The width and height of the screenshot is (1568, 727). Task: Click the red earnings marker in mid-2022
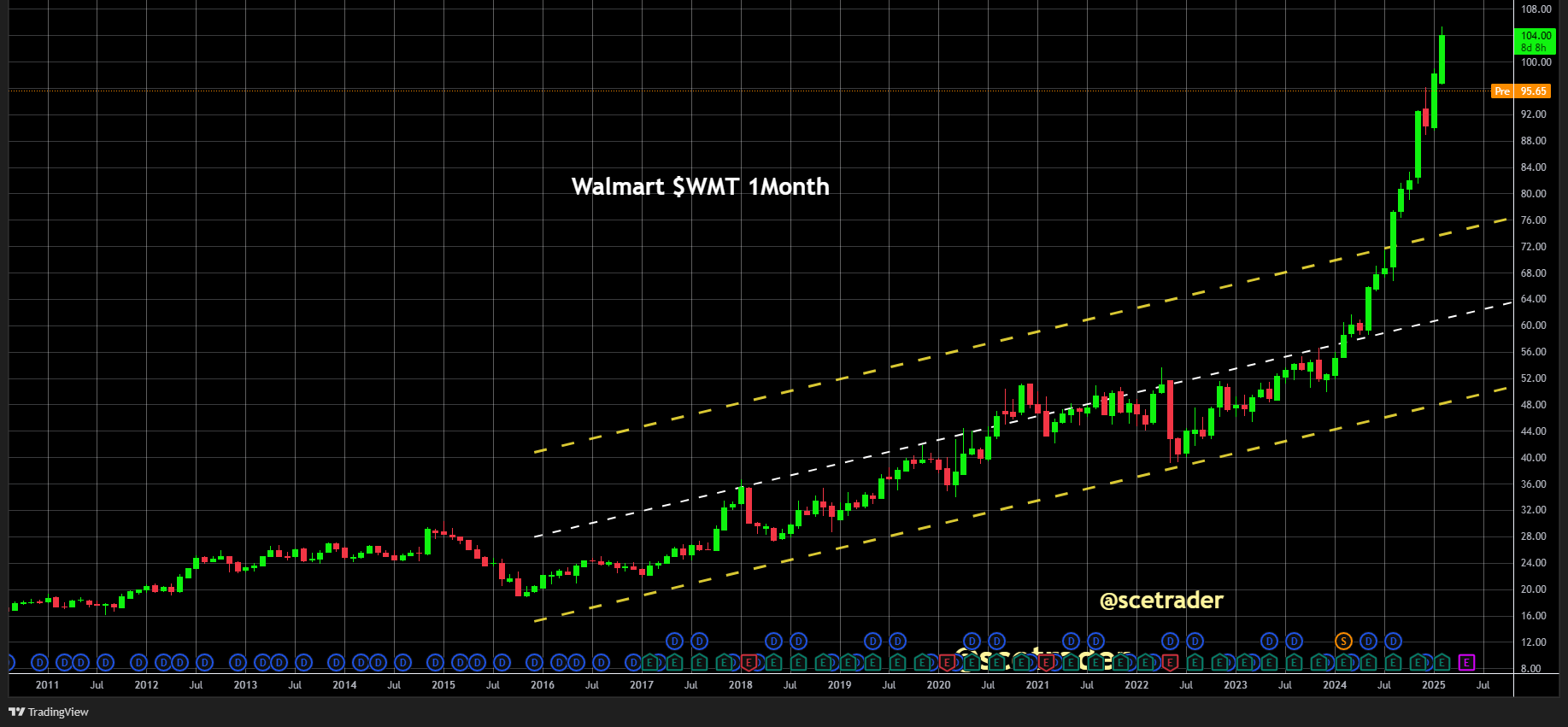(1170, 662)
